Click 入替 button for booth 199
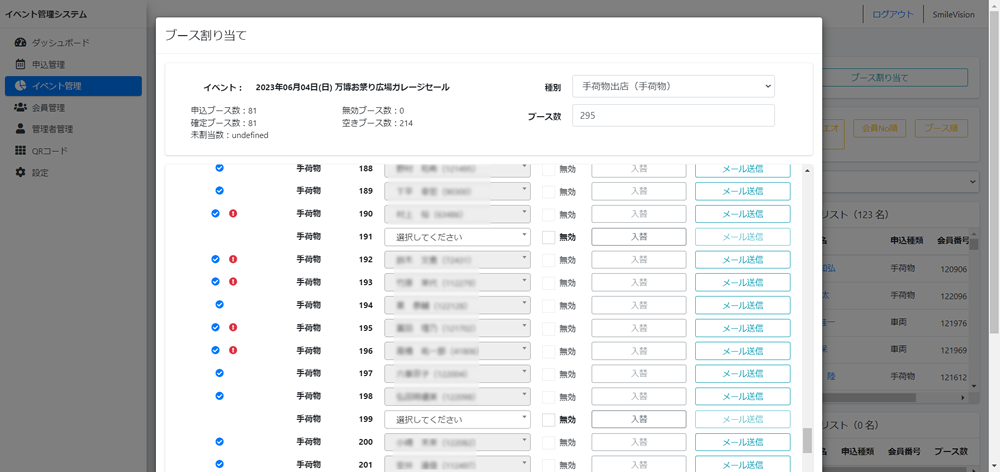The height and width of the screenshot is (472, 1000). point(639,419)
